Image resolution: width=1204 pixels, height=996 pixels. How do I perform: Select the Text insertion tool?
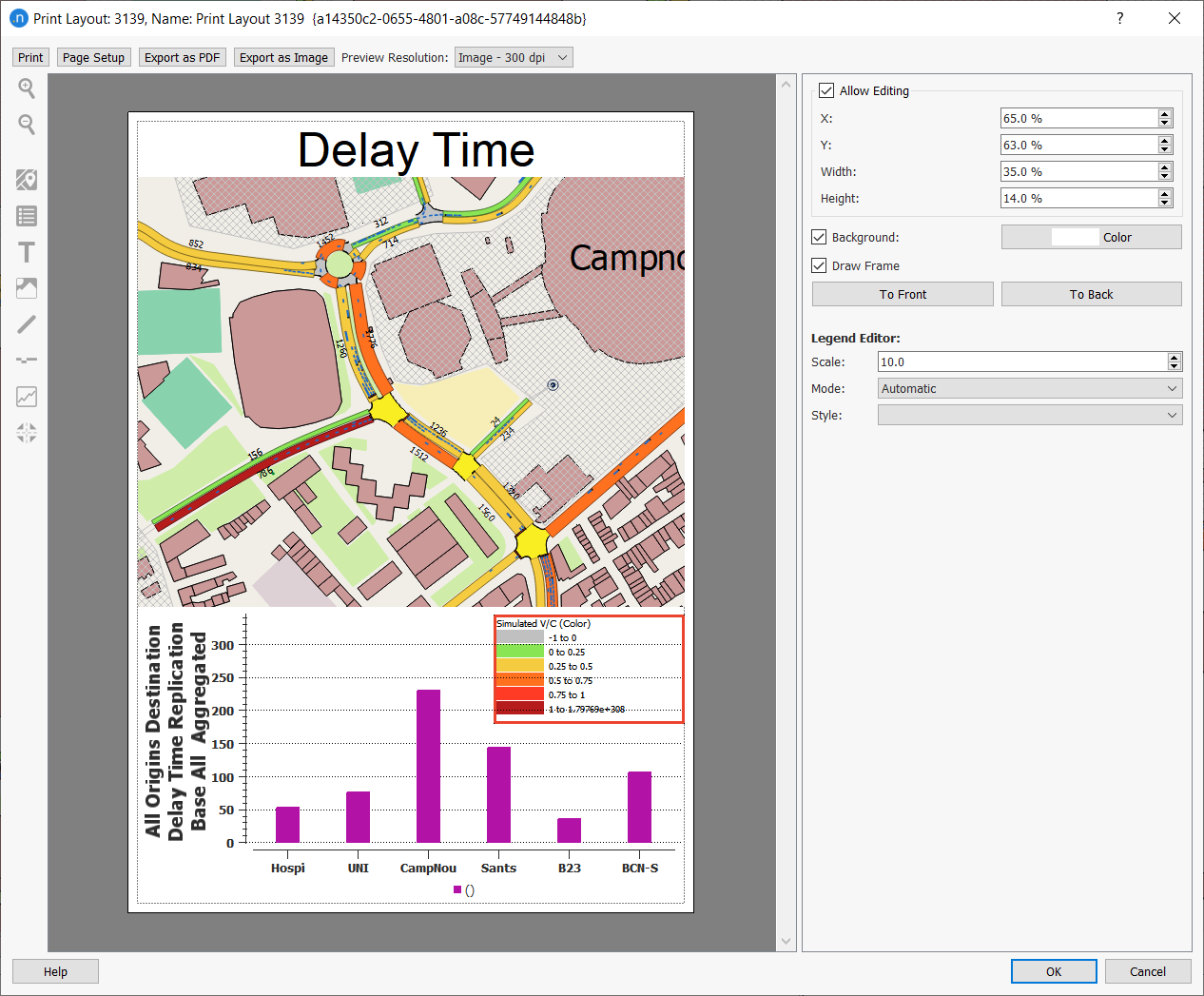coord(26,252)
